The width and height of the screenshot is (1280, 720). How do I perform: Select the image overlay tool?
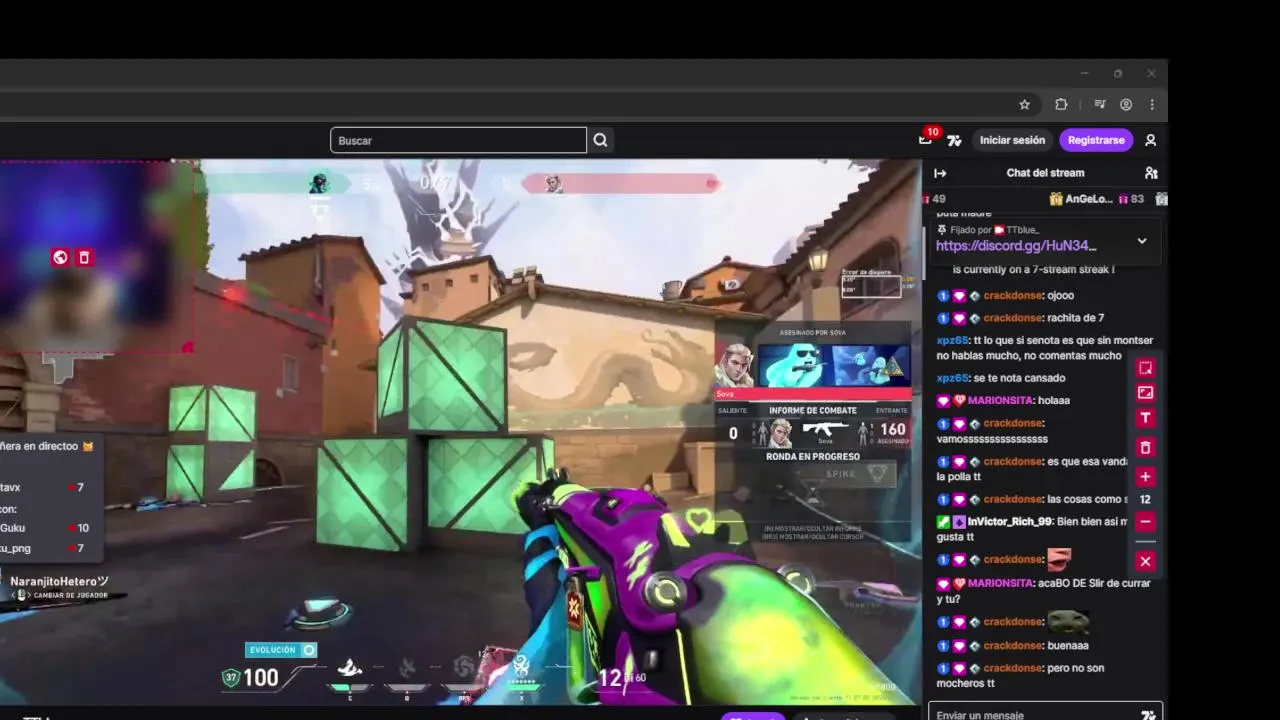1146,393
